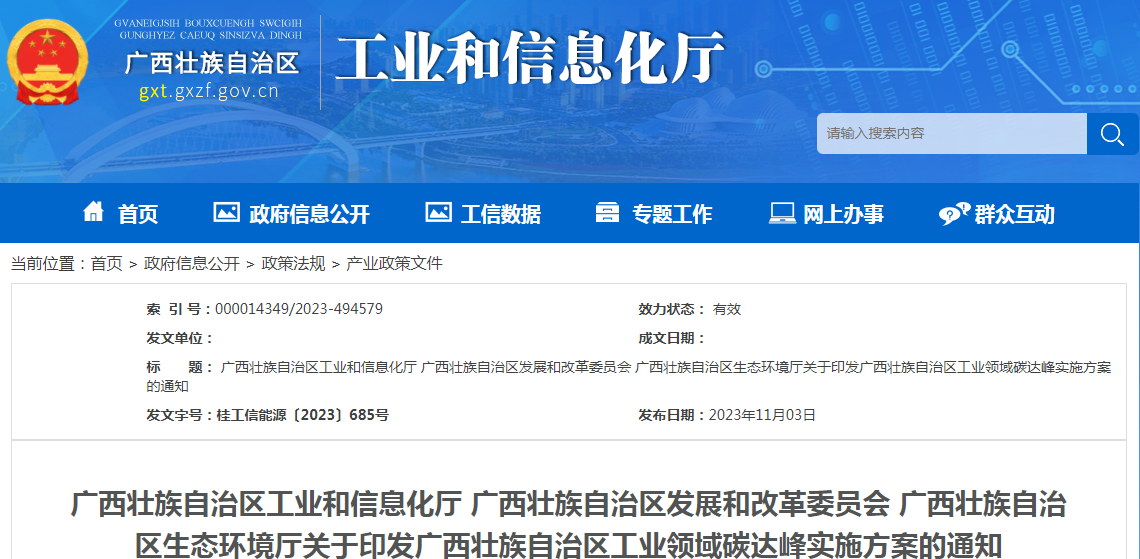
Task: Click the gxt.gxzf.gov.cn site address text
Action: pyautogui.click(x=208, y=92)
